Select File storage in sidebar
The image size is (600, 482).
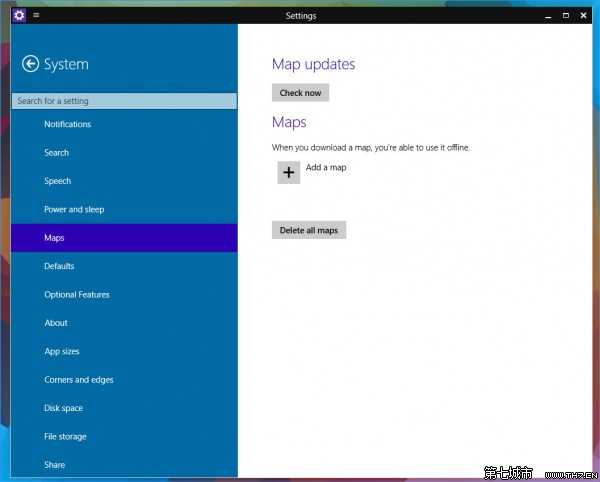tap(124, 436)
